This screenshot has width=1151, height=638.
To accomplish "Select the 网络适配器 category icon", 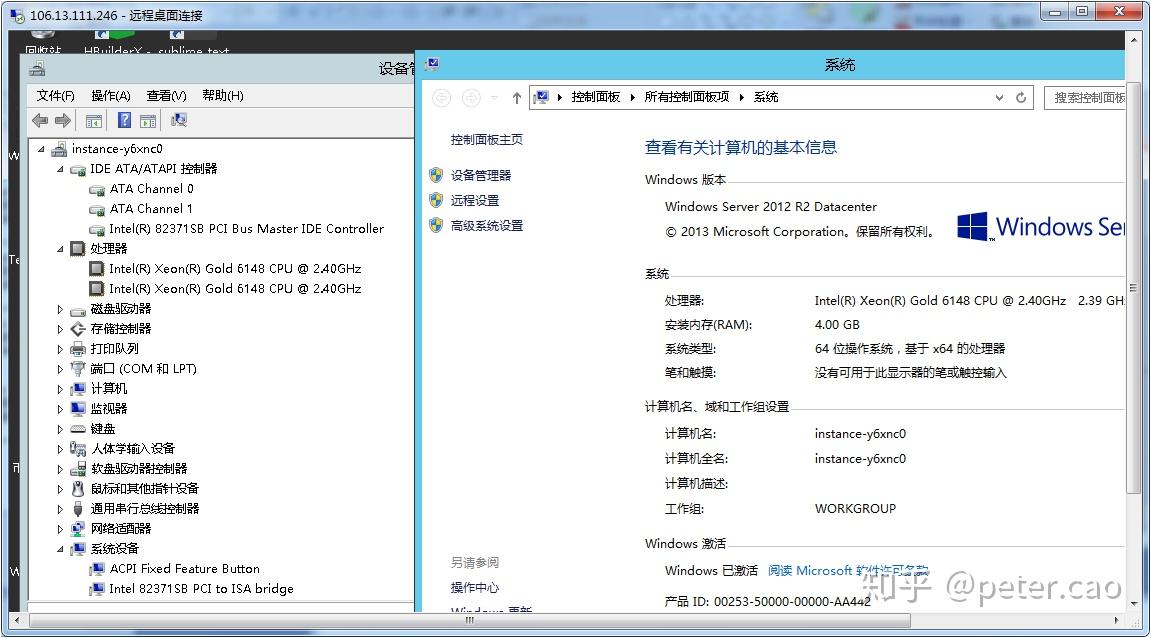I will [x=79, y=529].
